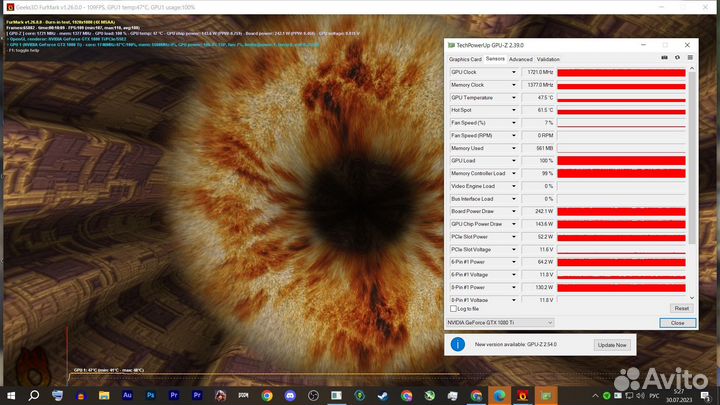Enable the Log to file checkbox
The height and width of the screenshot is (405, 720).
tap(453, 309)
